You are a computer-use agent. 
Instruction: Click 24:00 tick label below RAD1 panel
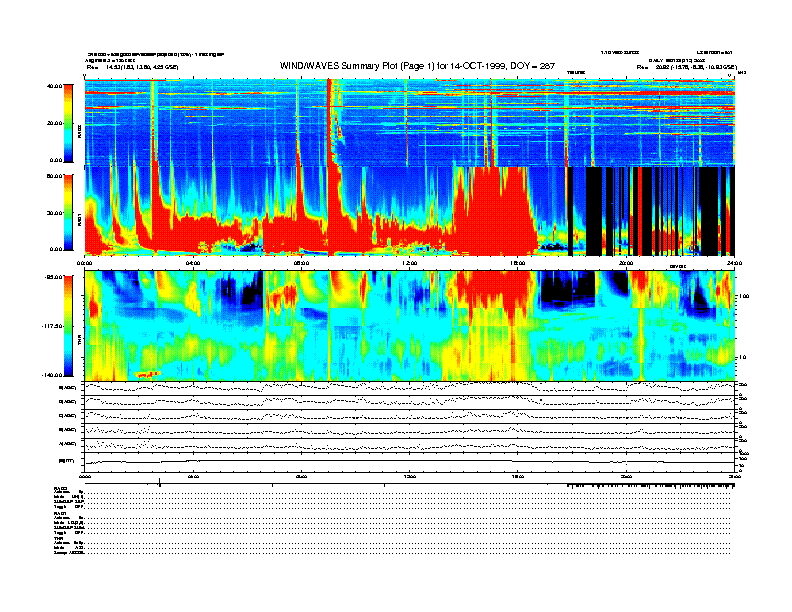pos(734,263)
